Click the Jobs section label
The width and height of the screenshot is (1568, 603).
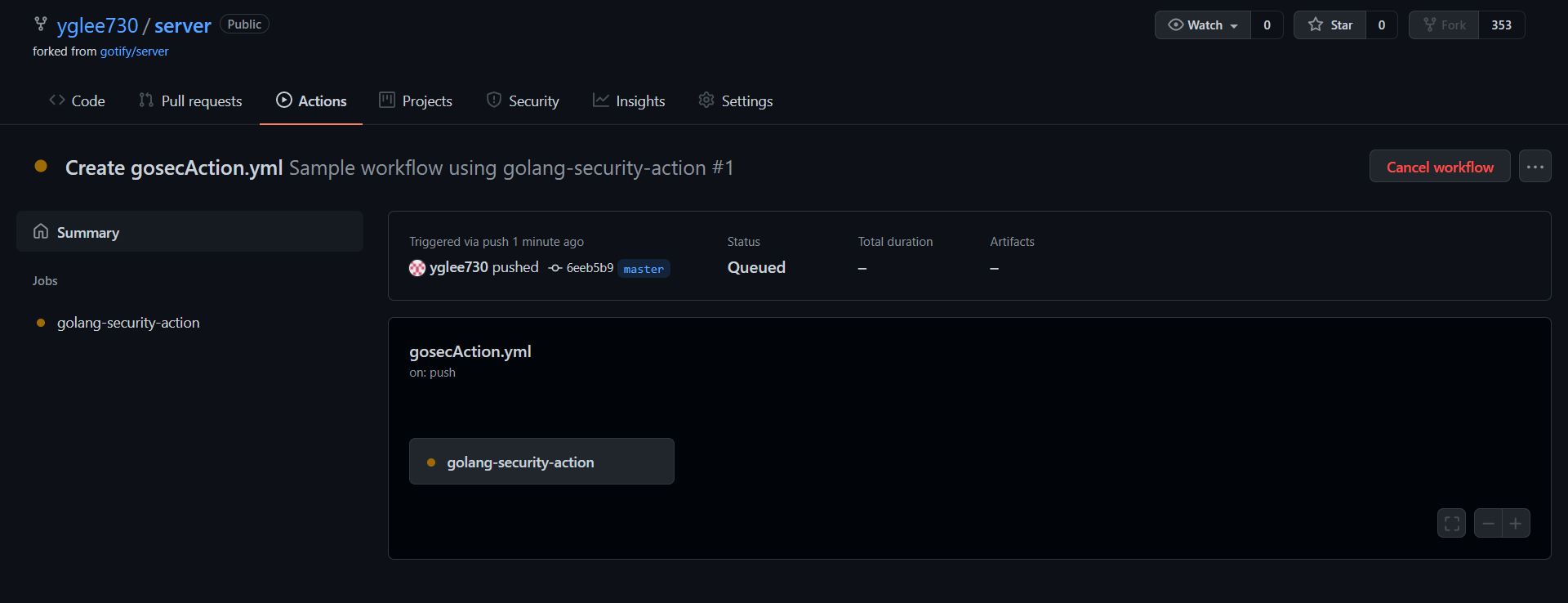45,280
